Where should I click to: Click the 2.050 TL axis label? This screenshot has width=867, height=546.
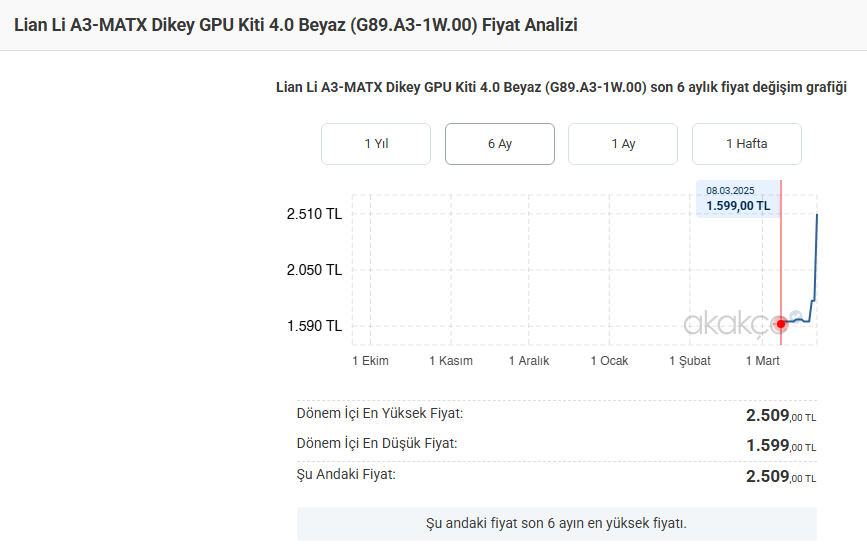coord(314,270)
